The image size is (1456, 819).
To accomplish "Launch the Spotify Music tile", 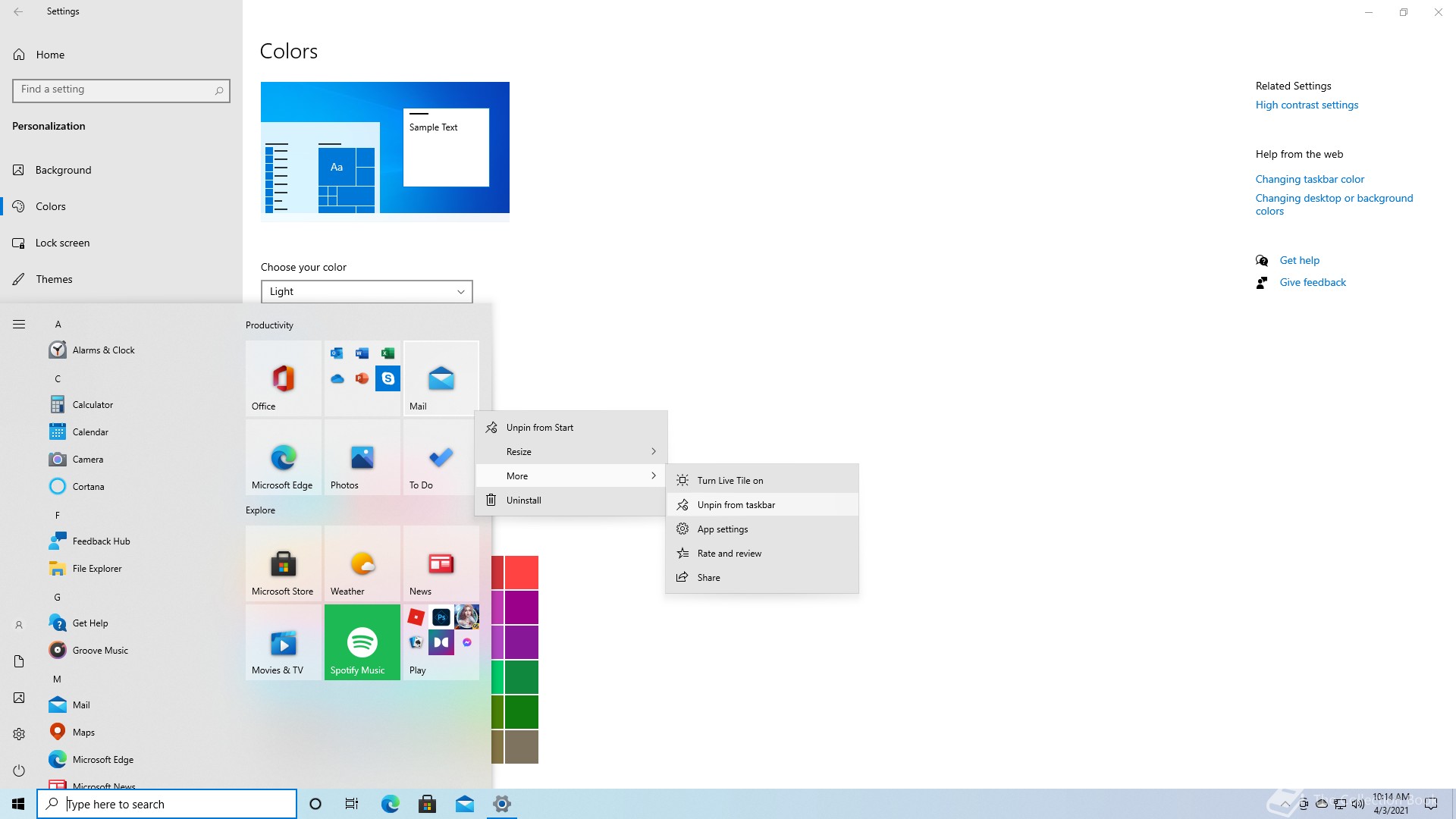I will [362, 642].
